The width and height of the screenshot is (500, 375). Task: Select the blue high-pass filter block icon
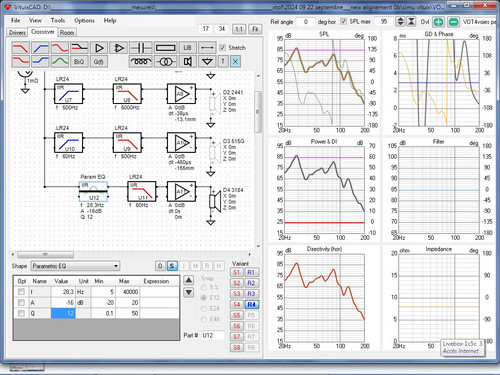pos(40,48)
